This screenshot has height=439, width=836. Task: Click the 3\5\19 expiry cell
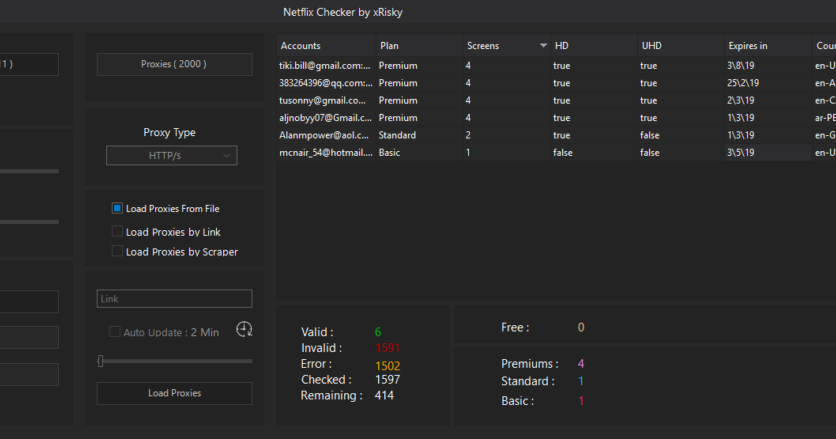[768, 153]
